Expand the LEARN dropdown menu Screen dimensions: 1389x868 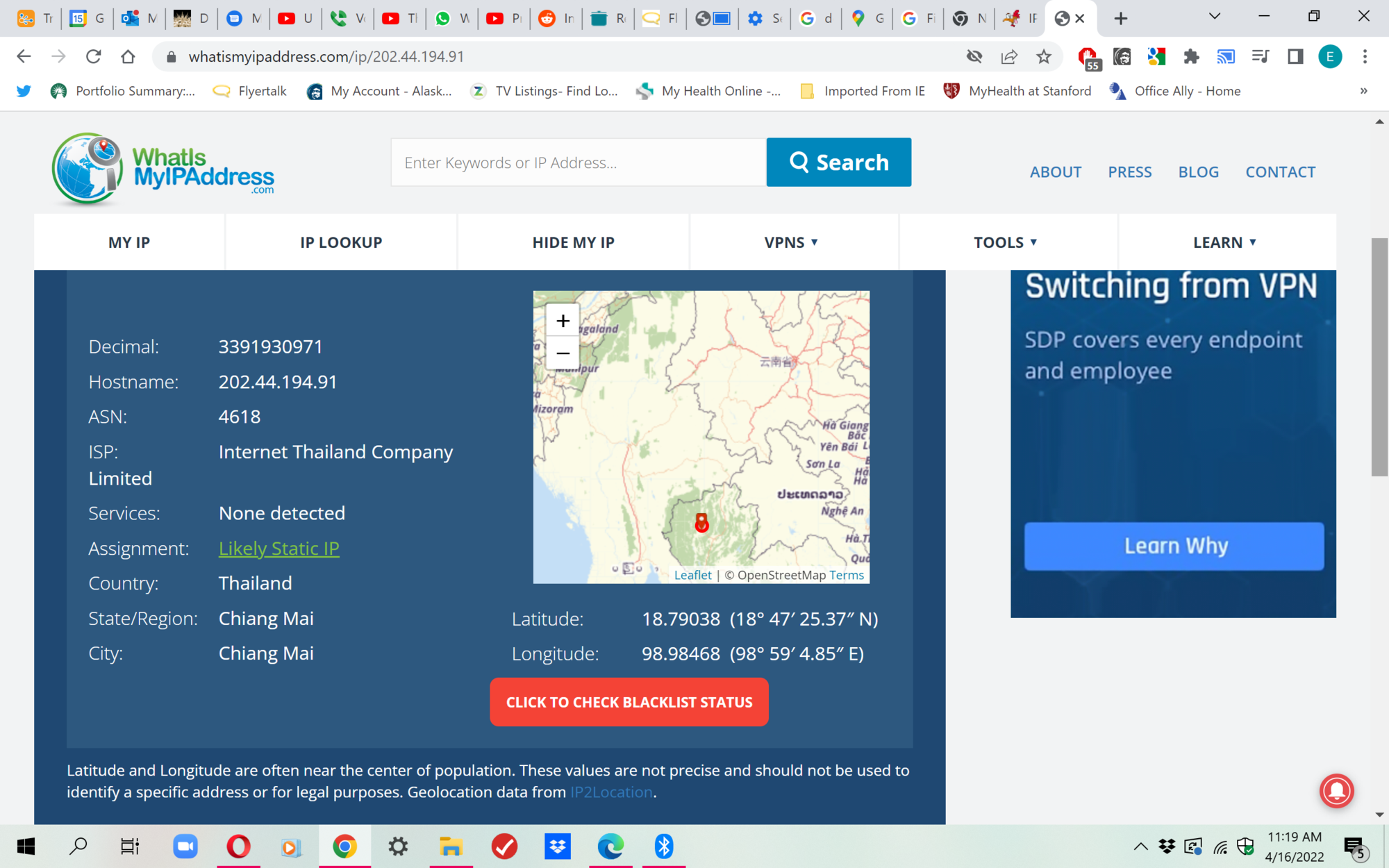pyautogui.click(x=1224, y=242)
